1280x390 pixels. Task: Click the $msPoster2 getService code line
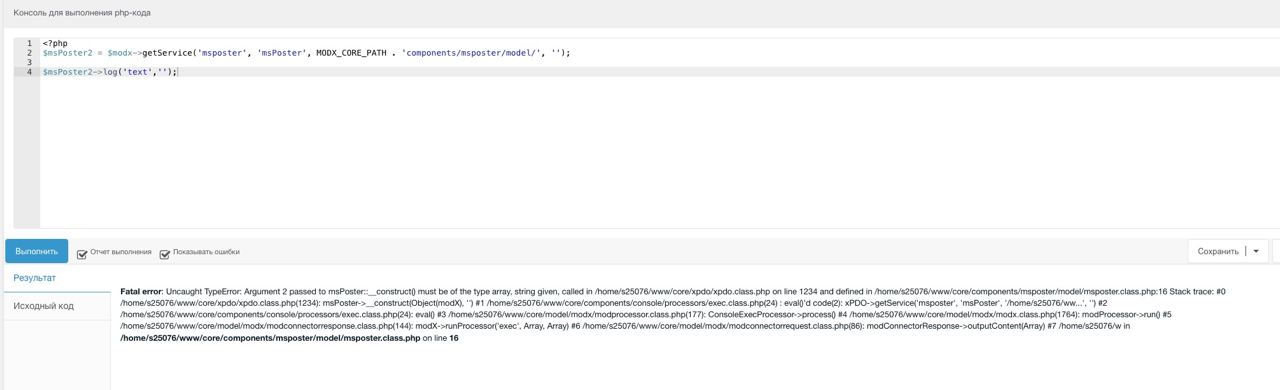pyautogui.click(x=306, y=53)
